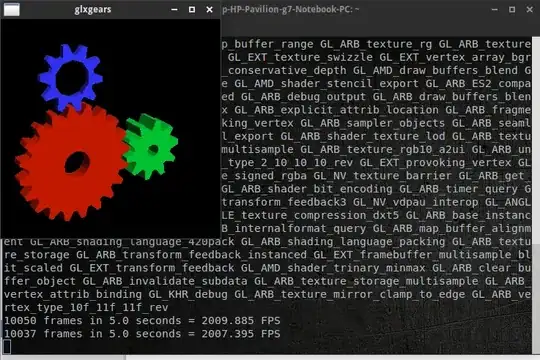Close the glxgears window
The height and width of the screenshot is (360, 540).
click(x=209, y=10)
